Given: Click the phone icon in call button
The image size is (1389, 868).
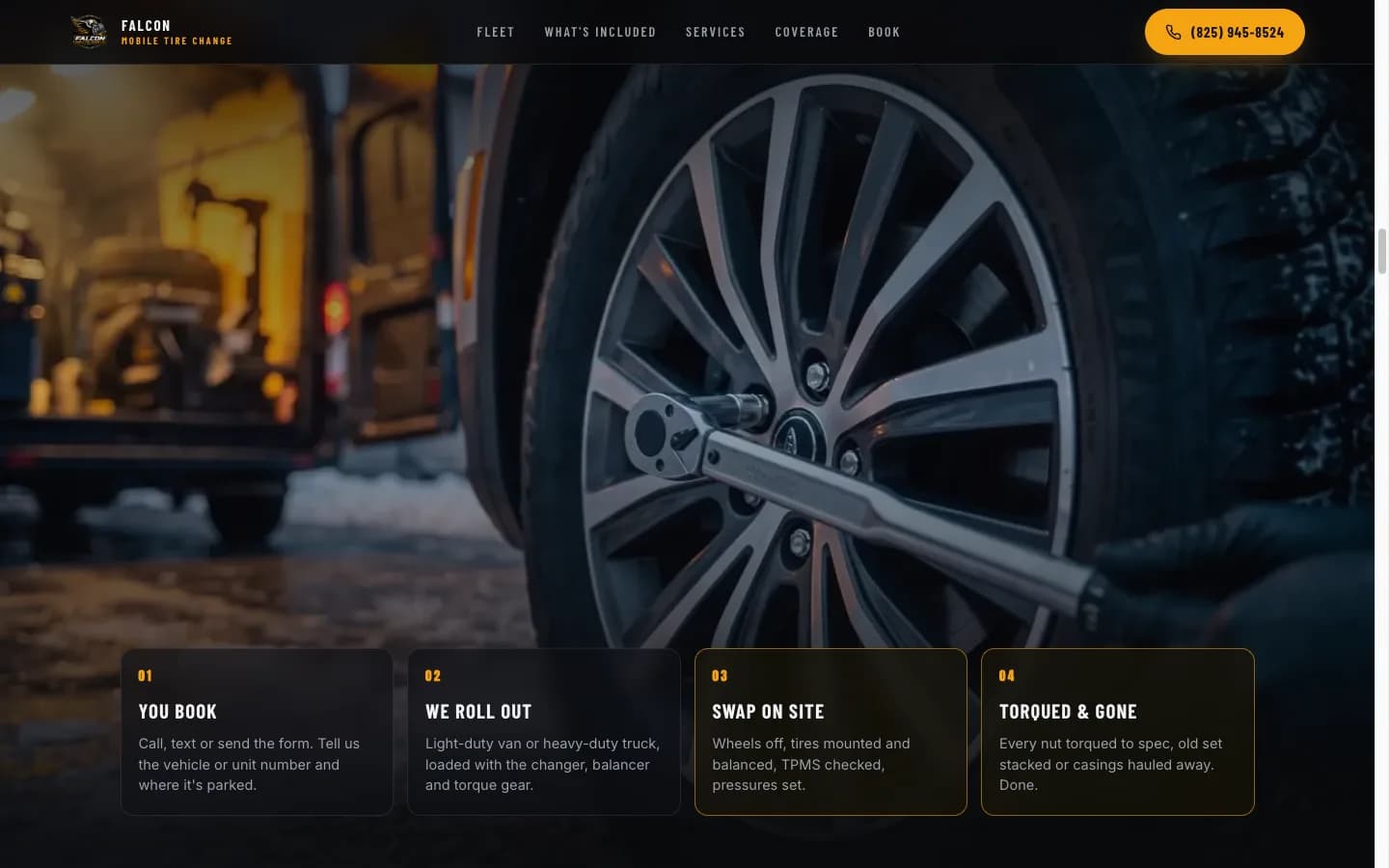Looking at the screenshot, I should click(1173, 32).
